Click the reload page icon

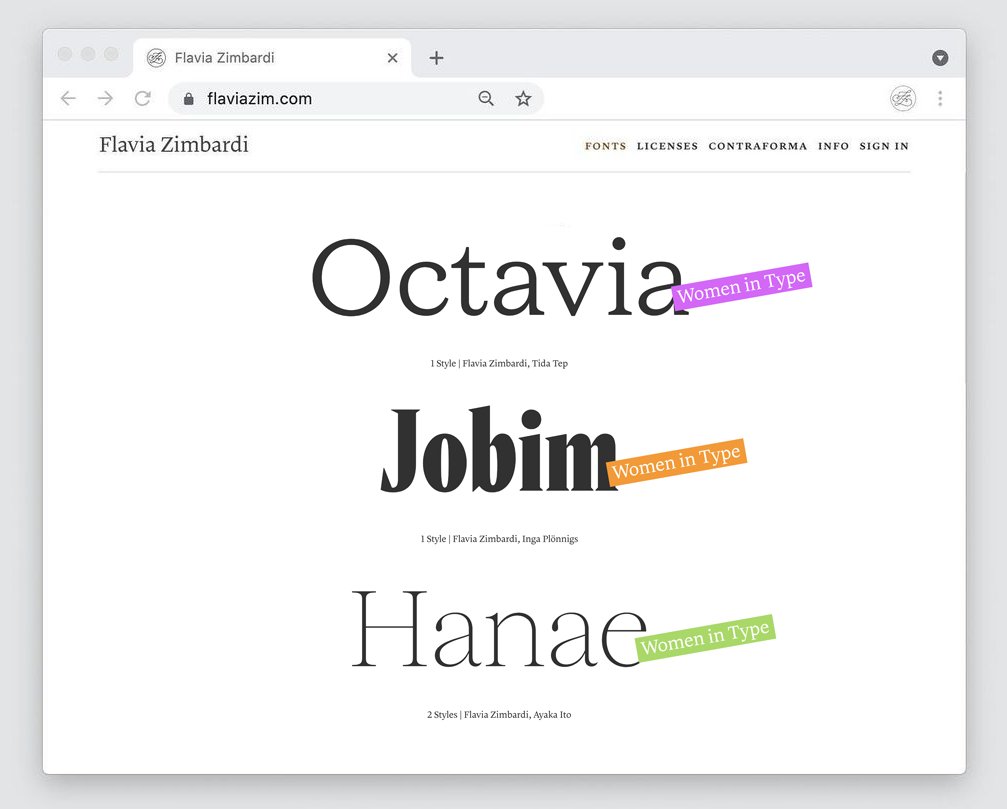click(x=142, y=98)
